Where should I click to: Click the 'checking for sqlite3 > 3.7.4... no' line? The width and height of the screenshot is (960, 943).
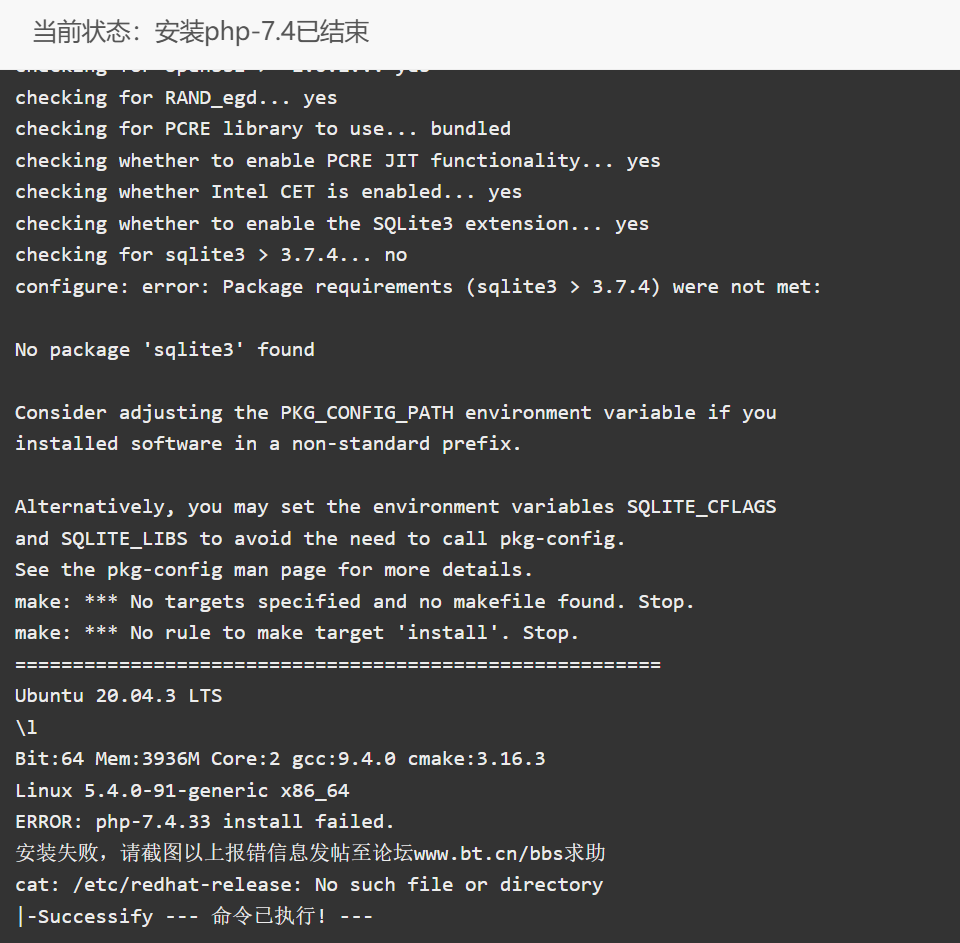pos(211,255)
